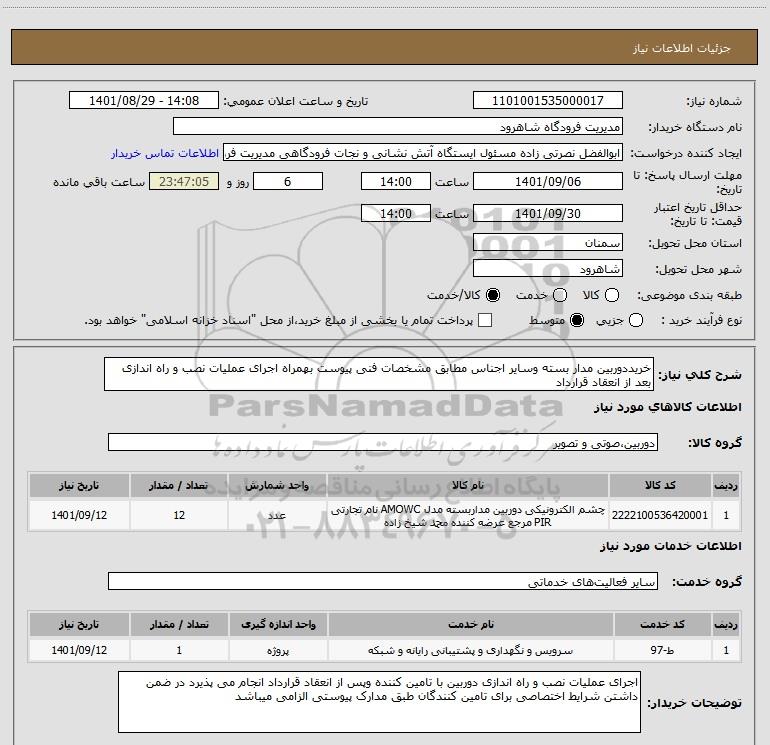Select the کالا radio button
The width and height of the screenshot is (770, 745).
pos(612,295)
